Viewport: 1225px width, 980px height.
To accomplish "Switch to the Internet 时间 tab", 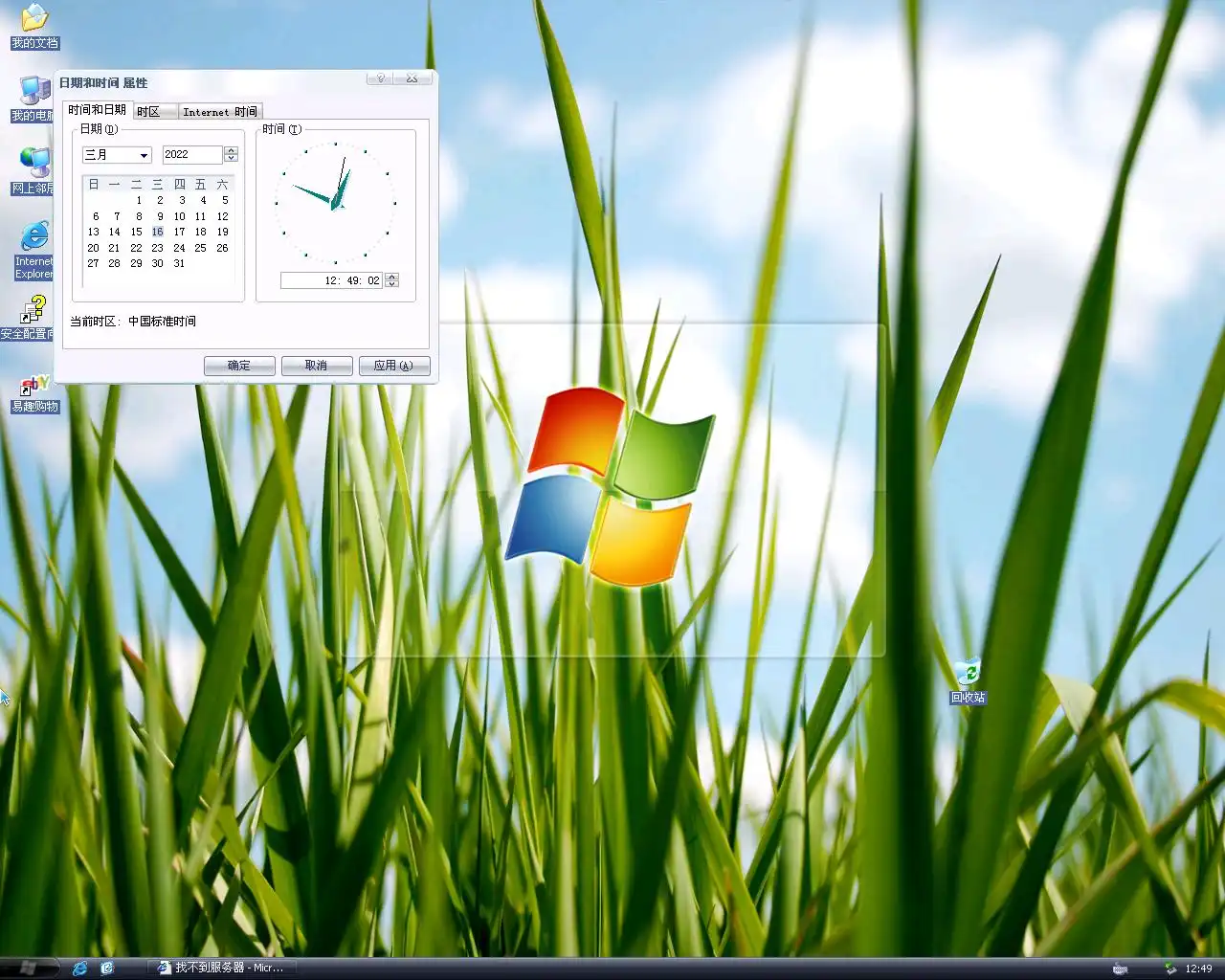I will click(x=220, y=112).
